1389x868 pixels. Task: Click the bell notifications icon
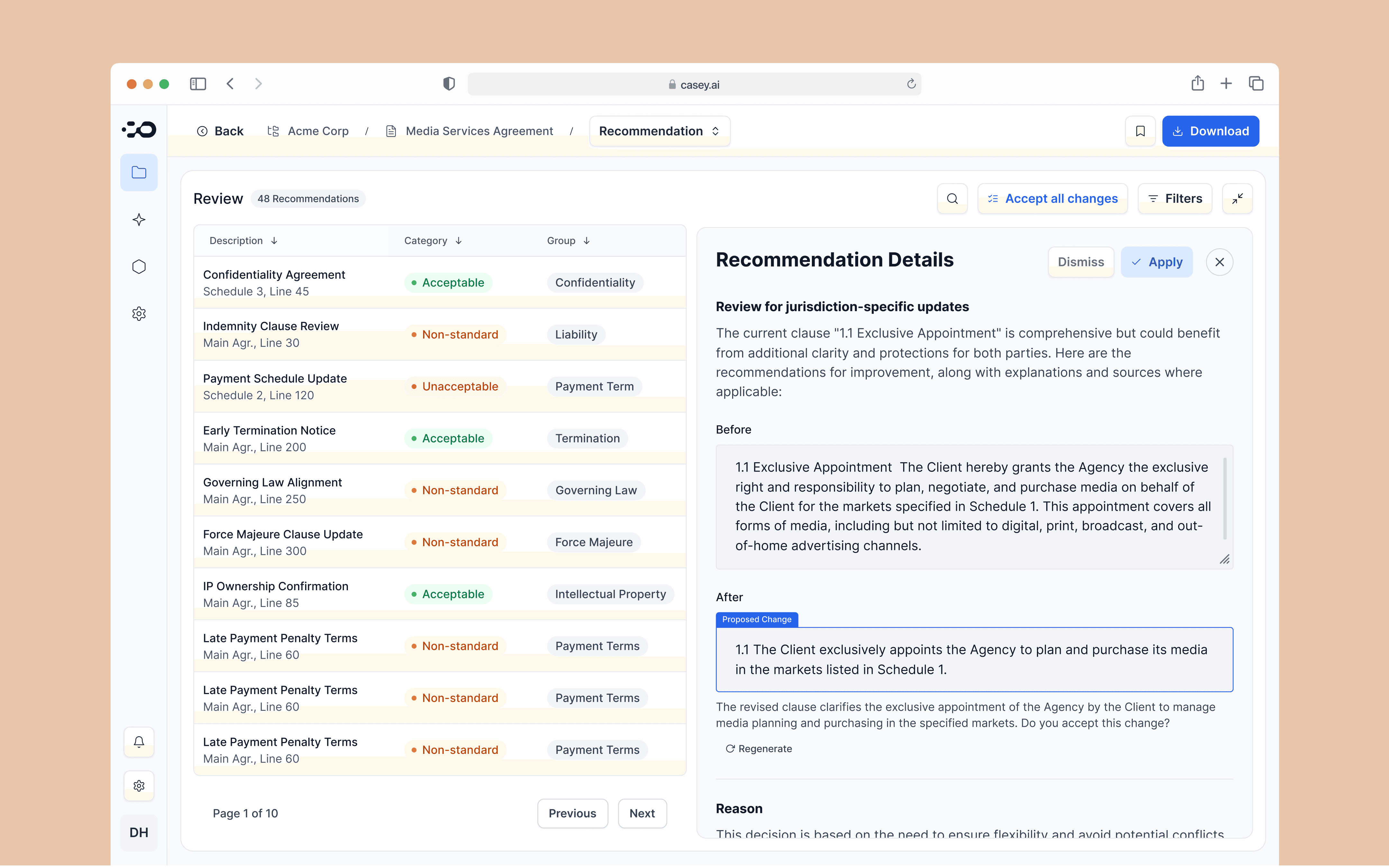138,742
